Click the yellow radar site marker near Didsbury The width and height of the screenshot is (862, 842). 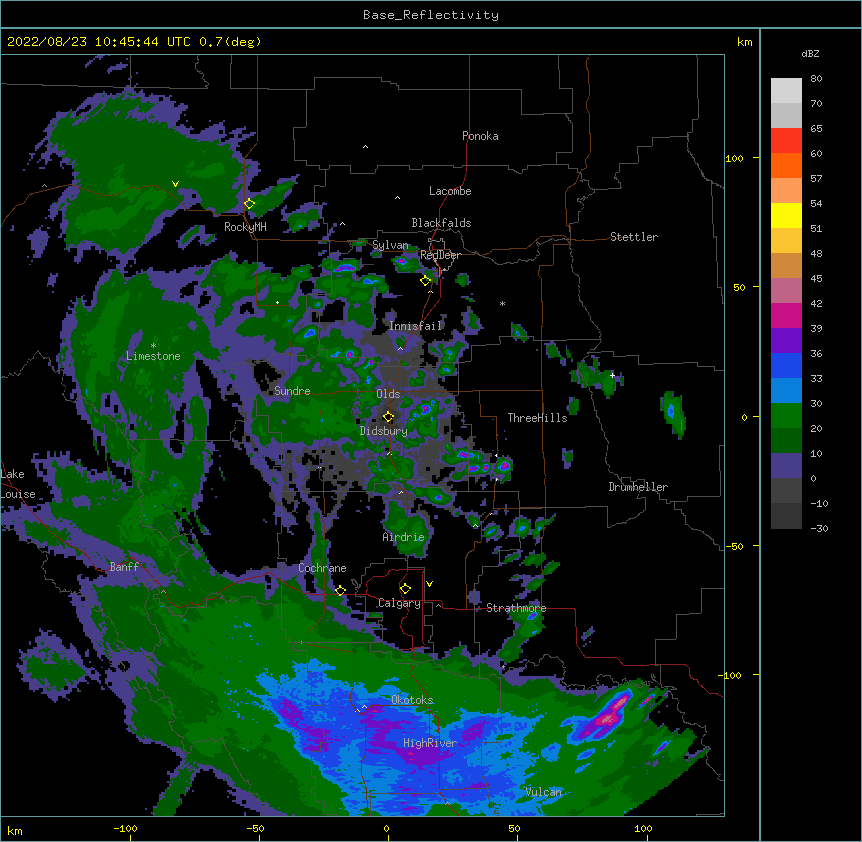pos(388,416)
